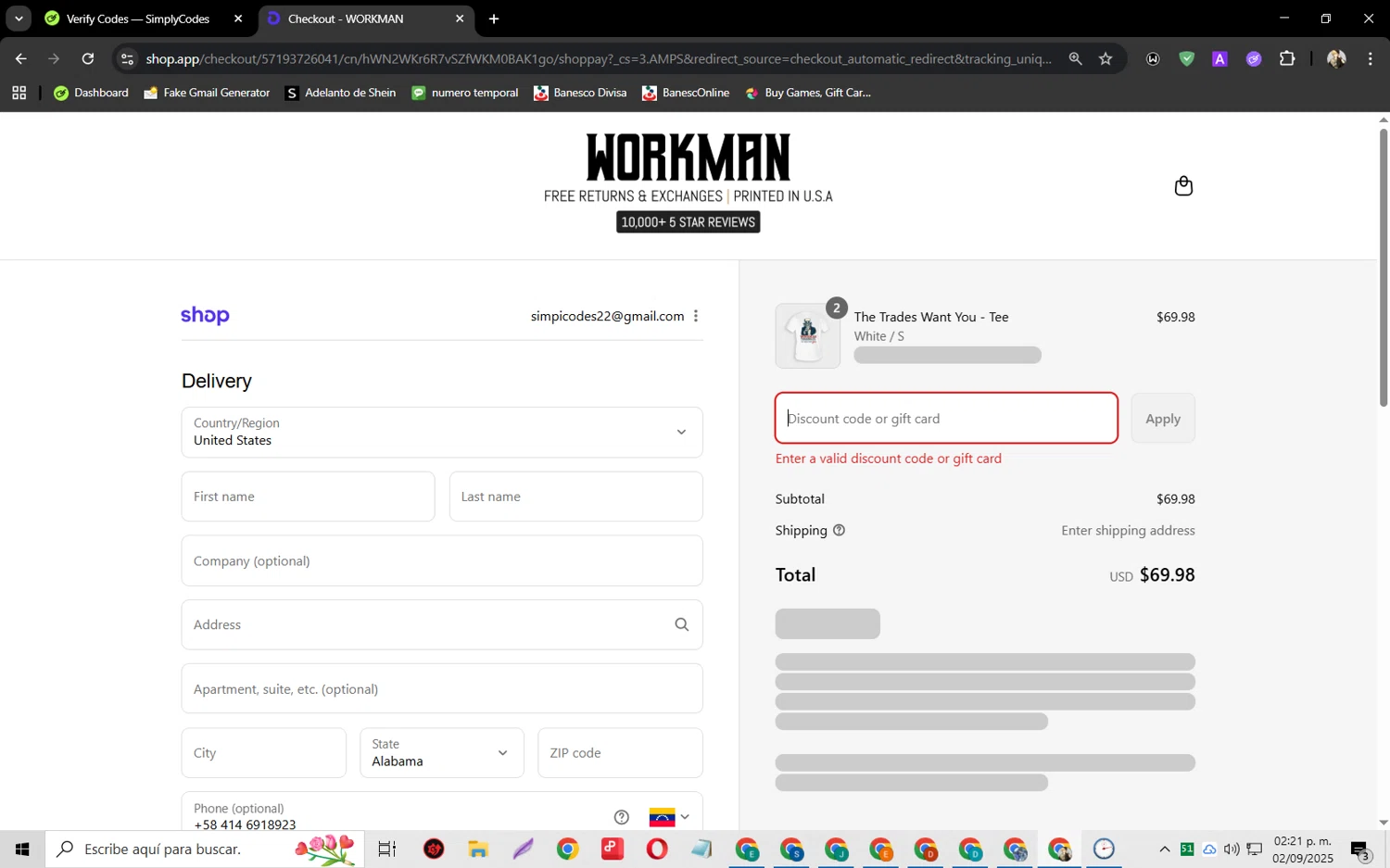Open the Windows Start menu
1390x868 pixels.
(x=22, y=849)
